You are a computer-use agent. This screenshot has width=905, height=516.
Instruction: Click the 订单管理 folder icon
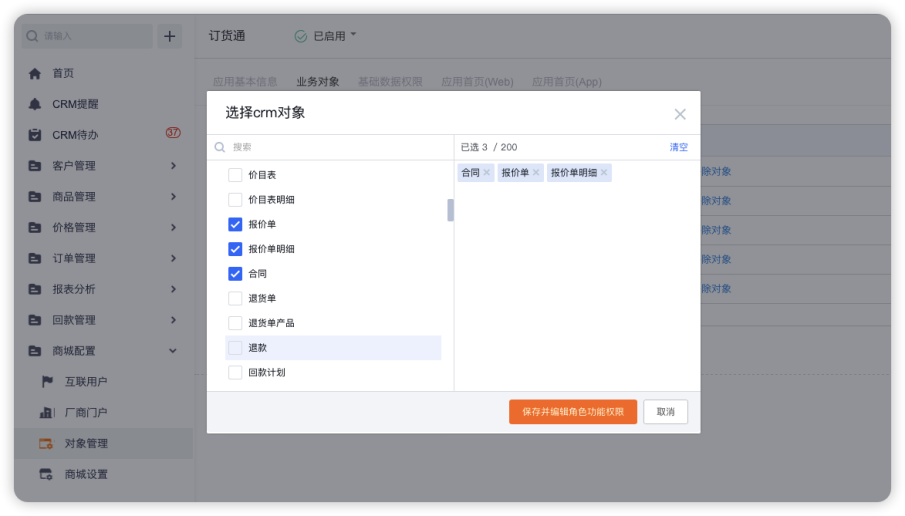(x=35, y=258)
